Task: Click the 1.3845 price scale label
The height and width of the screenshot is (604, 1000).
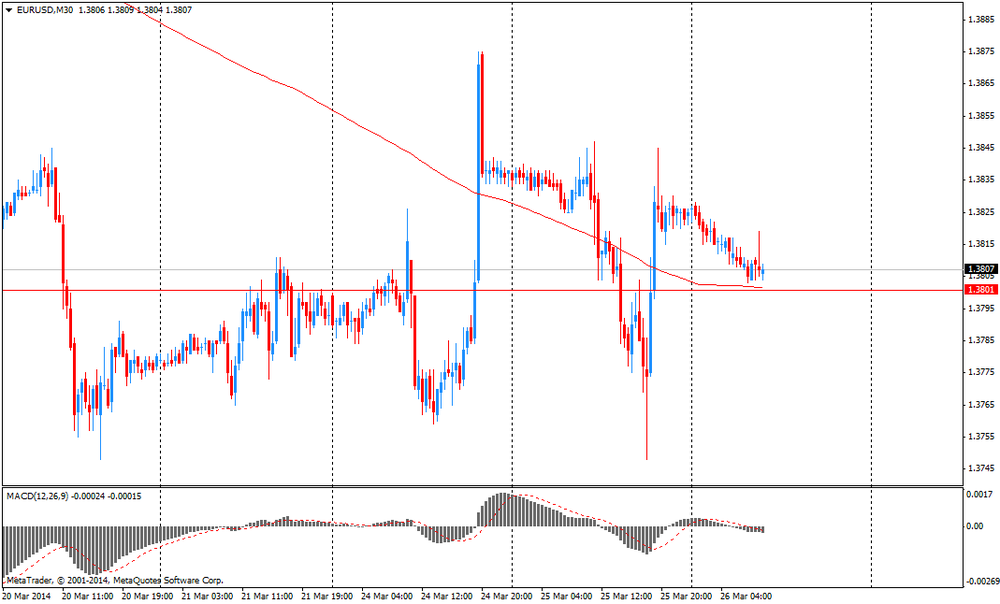Action: point(980,148)
